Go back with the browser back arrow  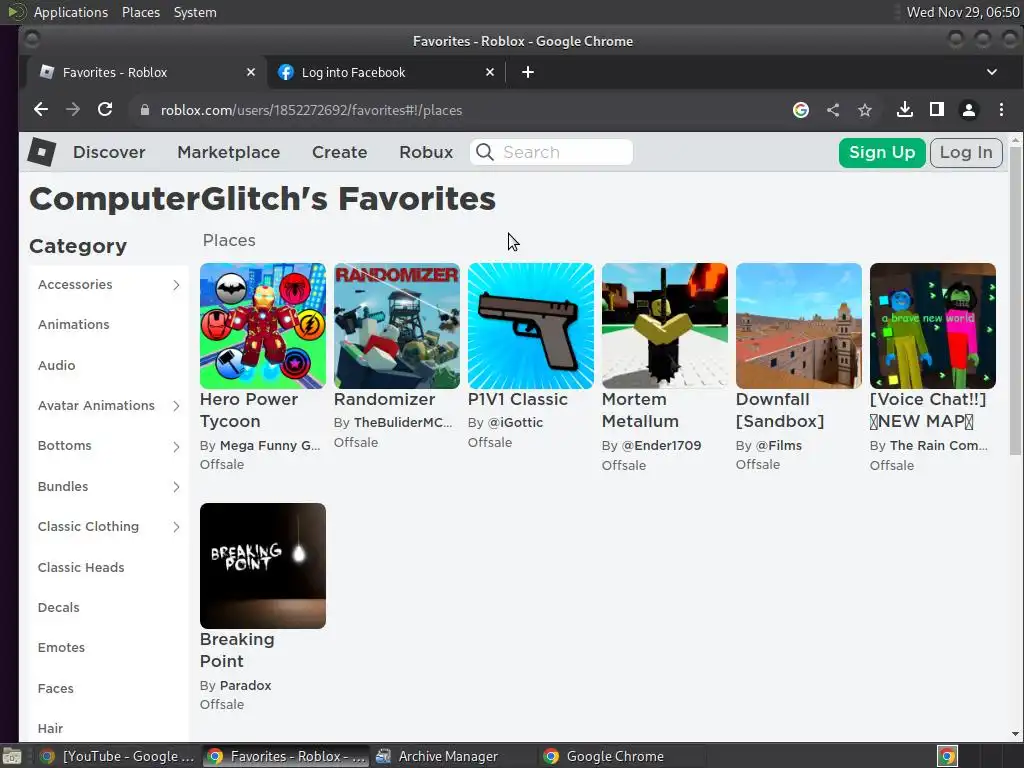[x=40, y=110]
